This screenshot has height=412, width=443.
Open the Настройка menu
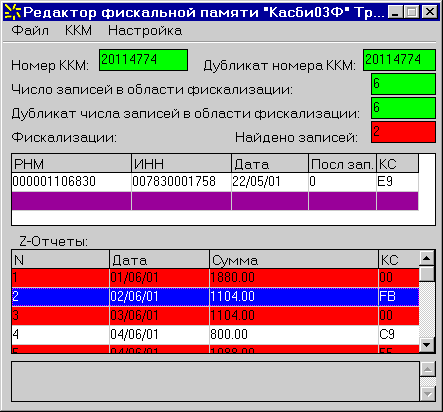[x=145, y=31]
